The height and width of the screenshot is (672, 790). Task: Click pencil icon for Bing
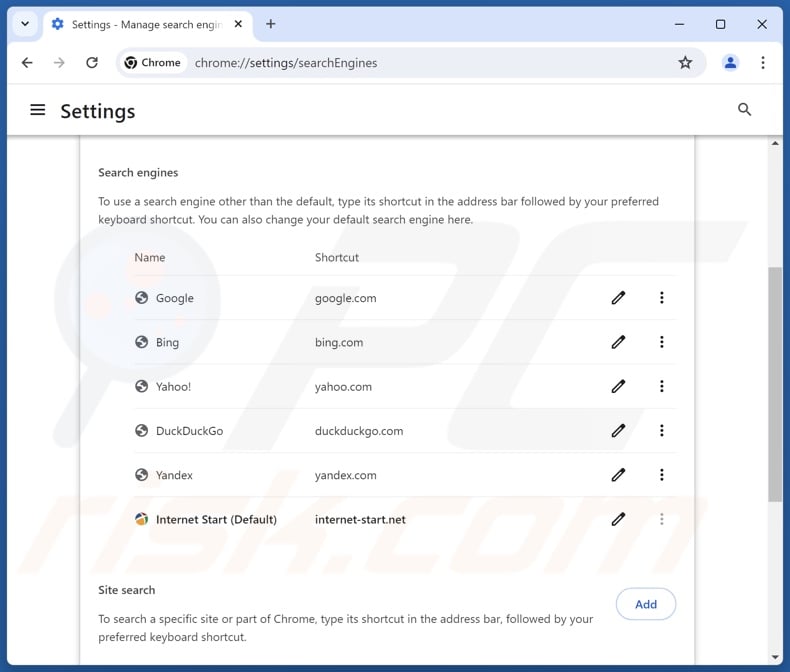coord(618,342)
